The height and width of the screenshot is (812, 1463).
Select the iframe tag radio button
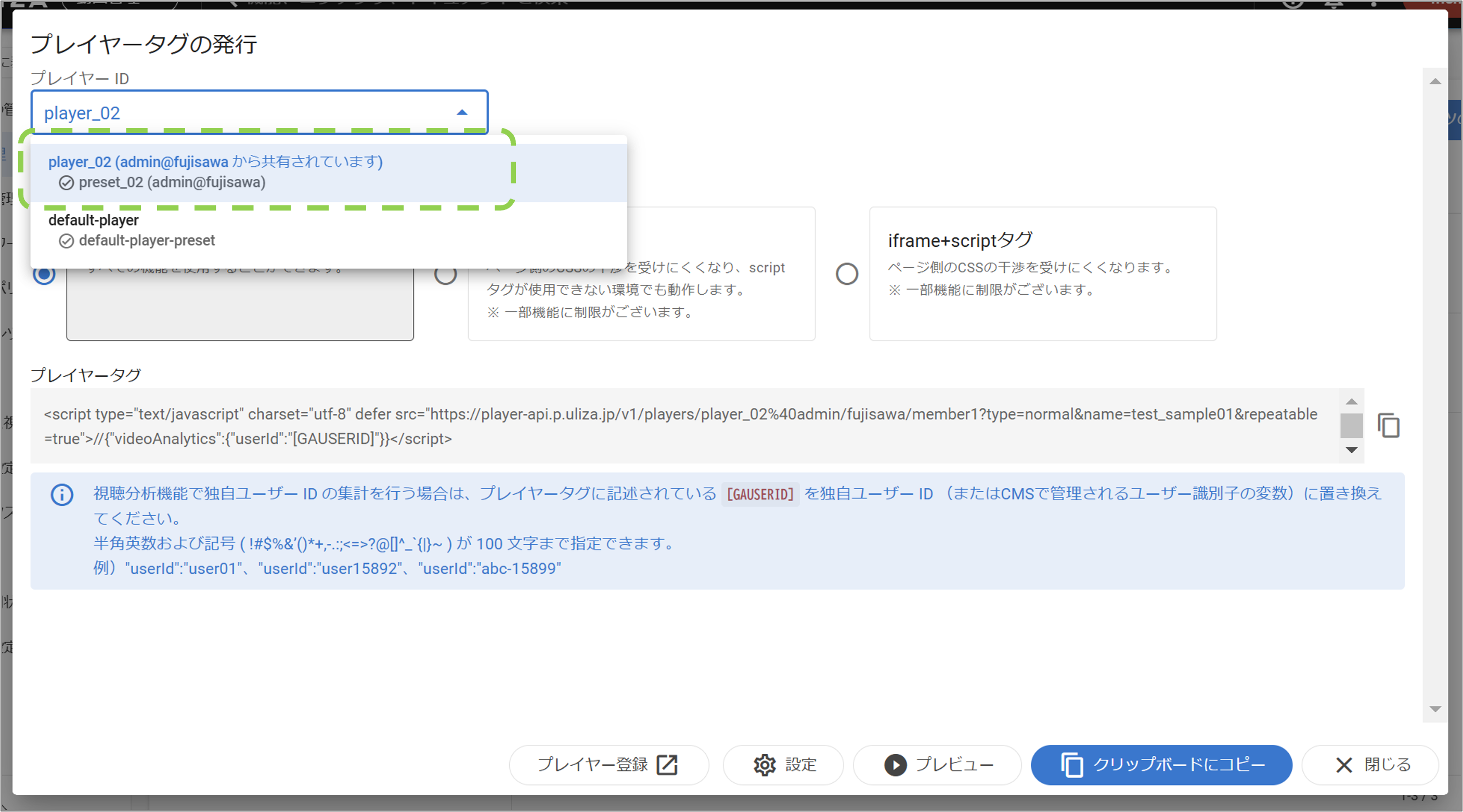(445, 275)
